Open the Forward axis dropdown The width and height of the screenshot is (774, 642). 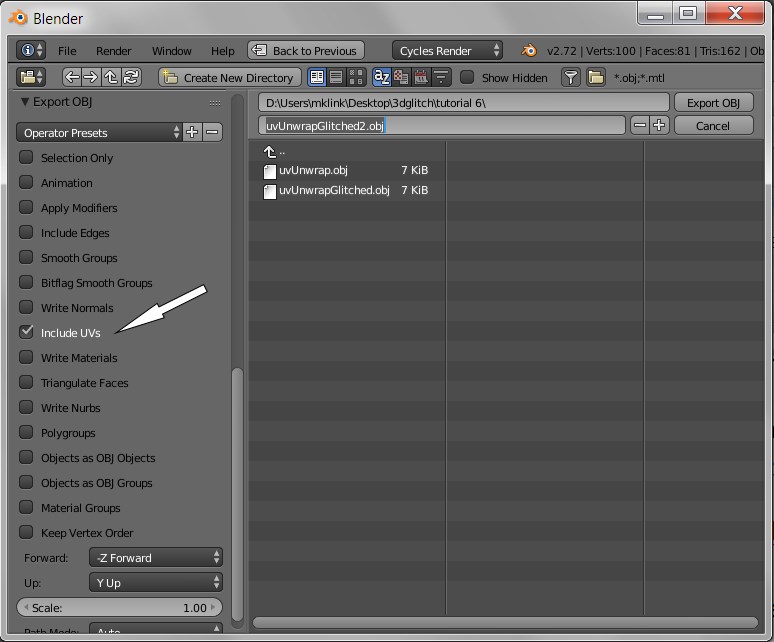155,557
